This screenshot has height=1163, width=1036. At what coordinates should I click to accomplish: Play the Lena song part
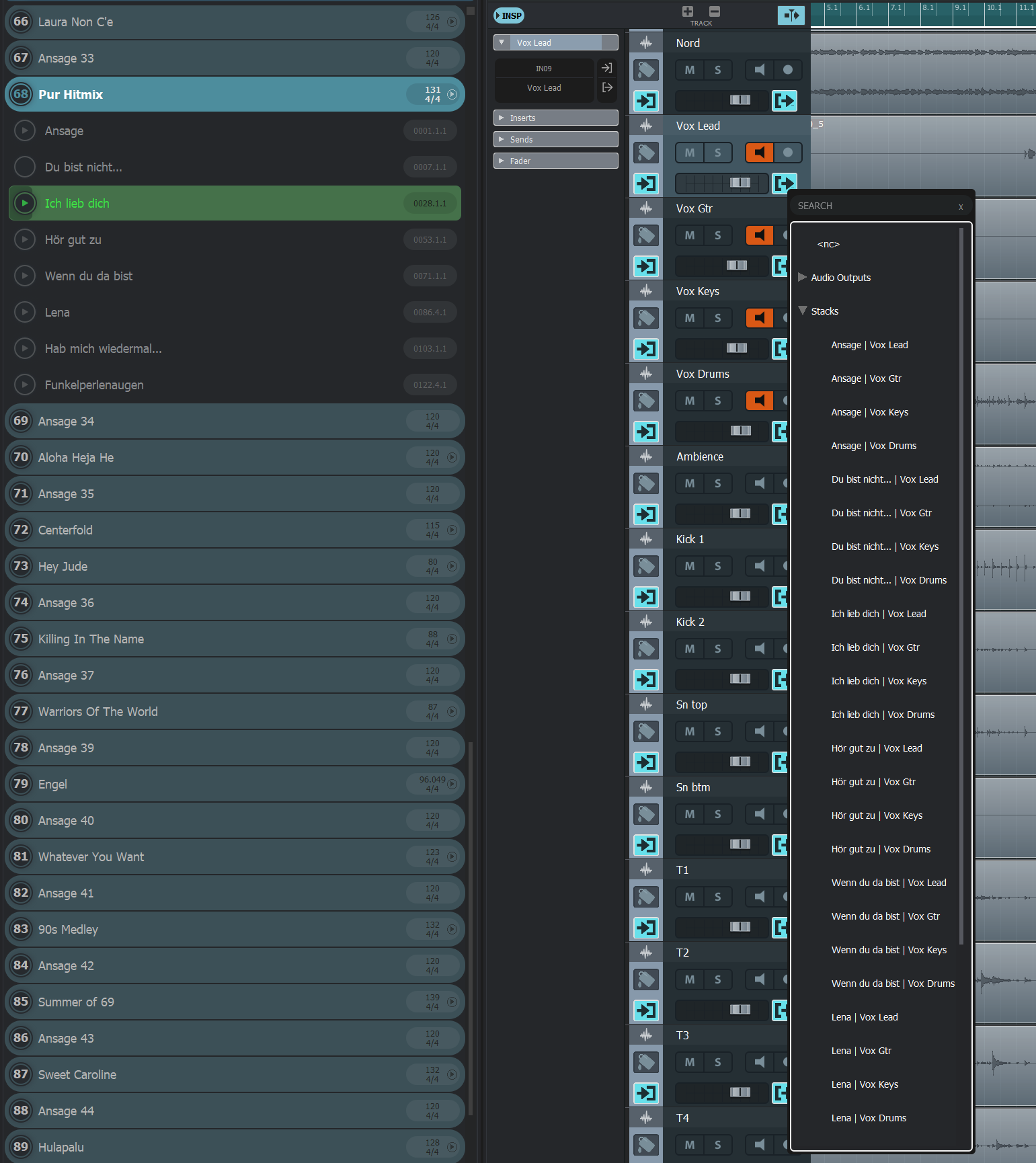point(25,312)
